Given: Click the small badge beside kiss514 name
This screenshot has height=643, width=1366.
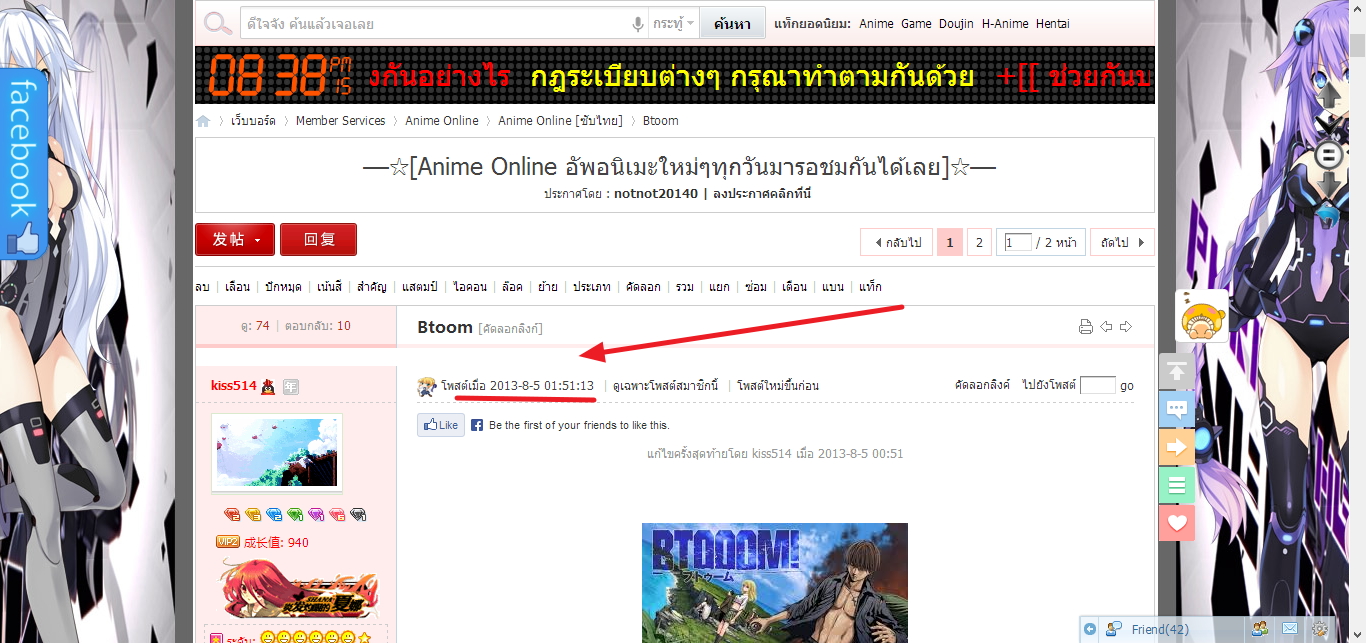Looking at the screenshot, I should pyautogui.click(x=290, y=386).
